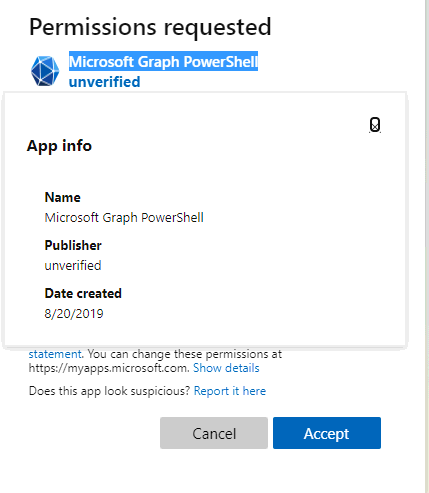Click the Cancel button

(x=214, y=433)
